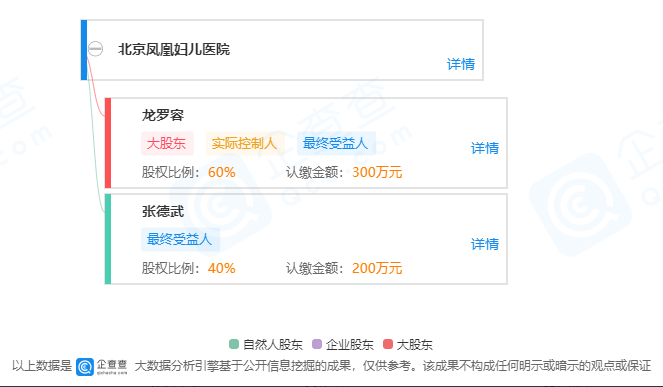Click the 60% equity ratio value

222,172
